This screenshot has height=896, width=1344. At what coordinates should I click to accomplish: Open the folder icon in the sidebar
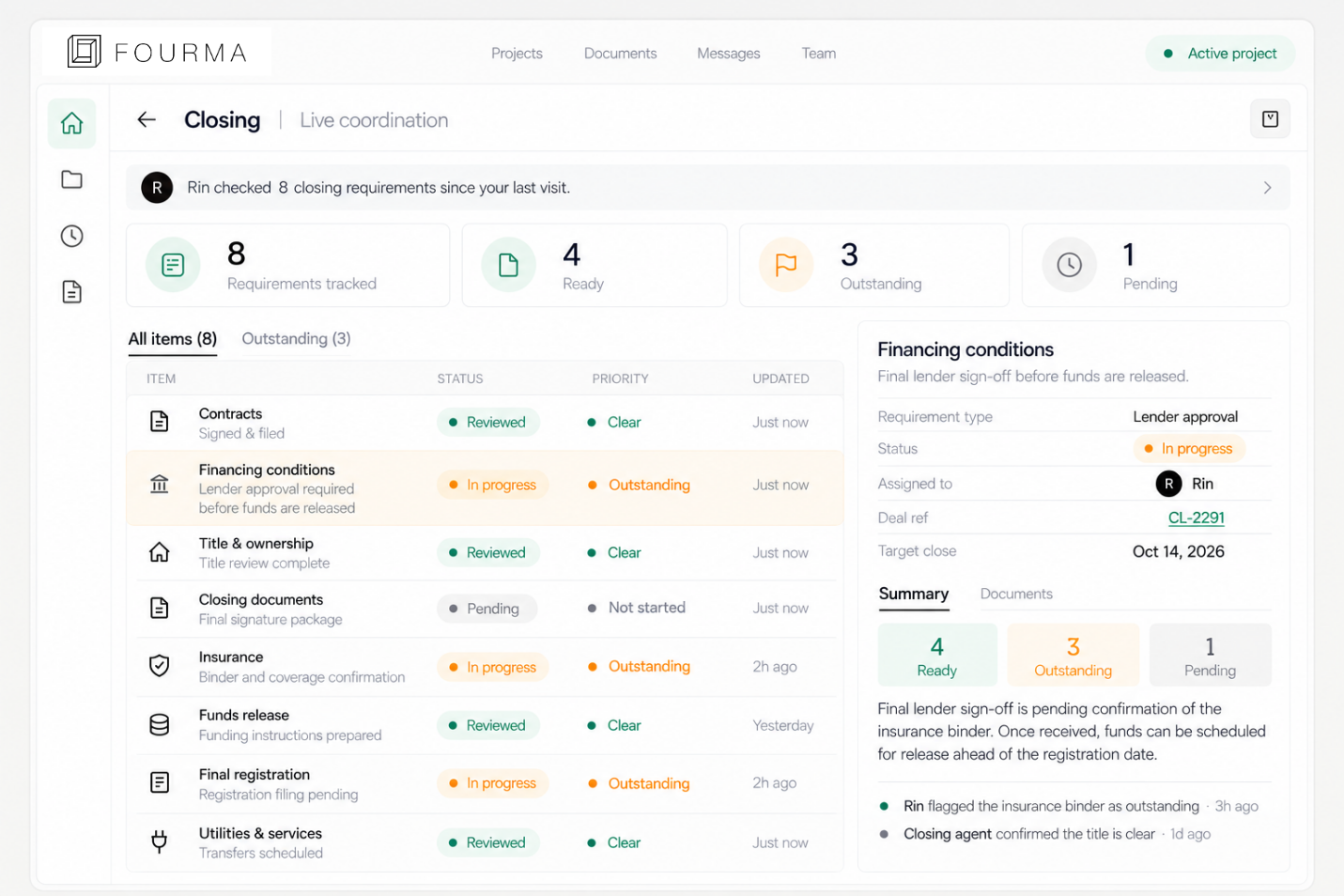71,179
